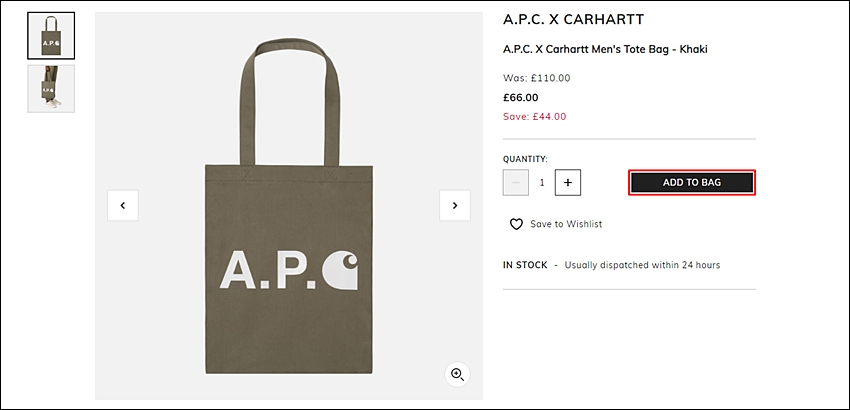Click the QUANTITY label
This screenshot has width=850, height=410.
click(525, 159)
